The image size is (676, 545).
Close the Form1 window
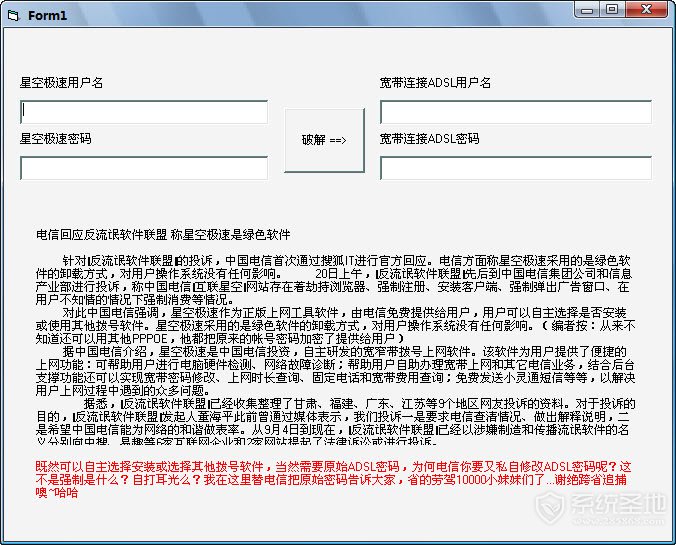(646, 9)
